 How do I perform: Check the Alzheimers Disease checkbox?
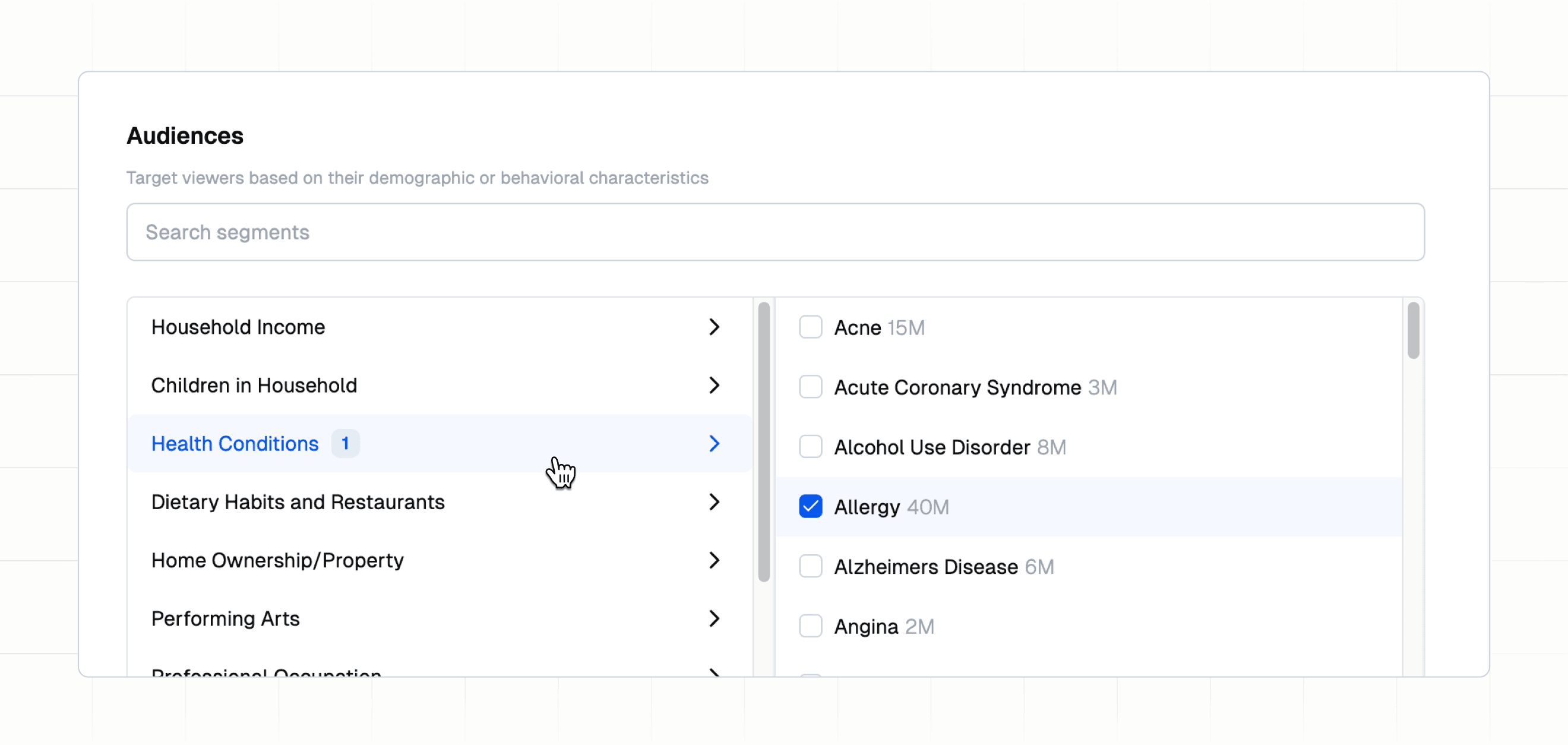tap(811, 566)
